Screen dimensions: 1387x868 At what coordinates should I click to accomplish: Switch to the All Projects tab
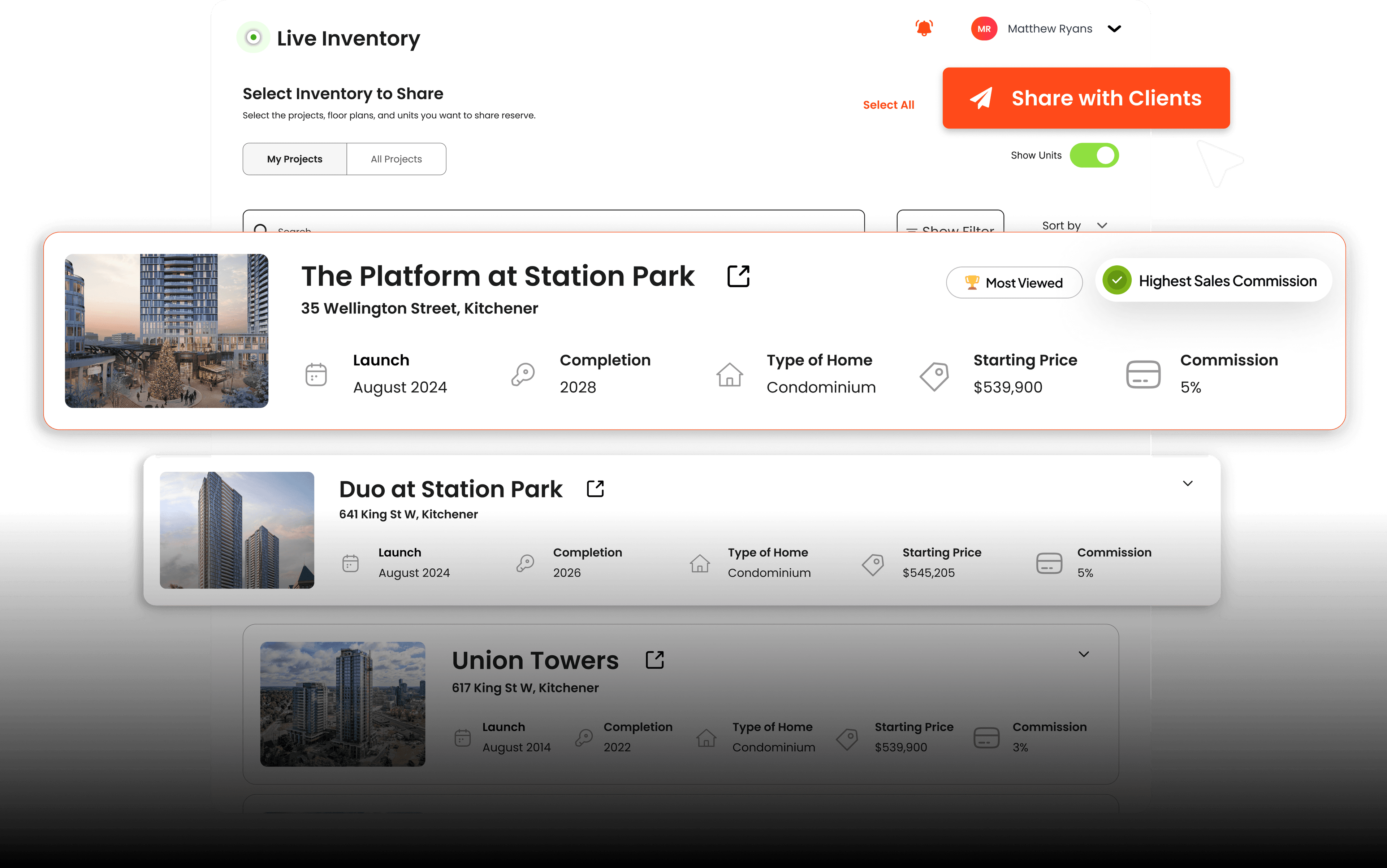396,159
